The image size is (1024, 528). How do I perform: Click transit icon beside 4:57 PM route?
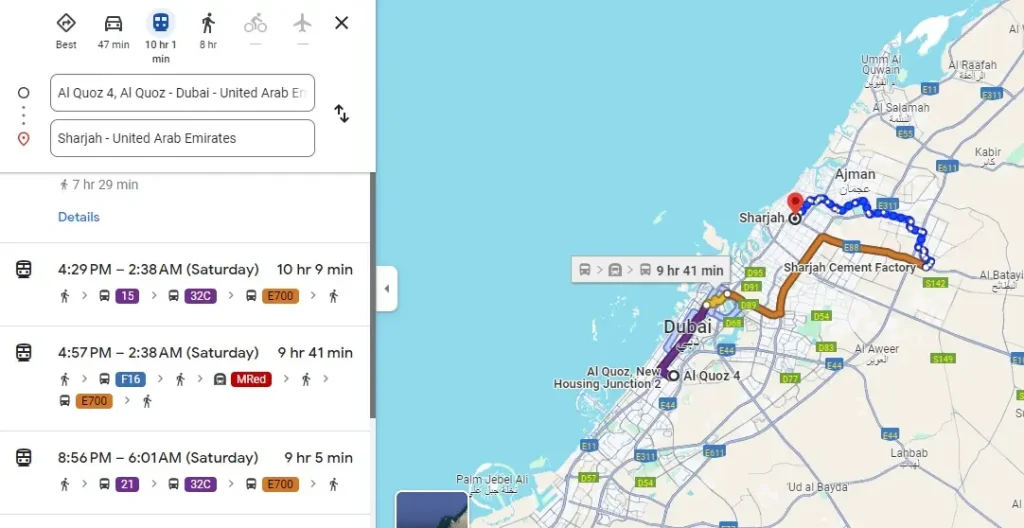point(24,353)
